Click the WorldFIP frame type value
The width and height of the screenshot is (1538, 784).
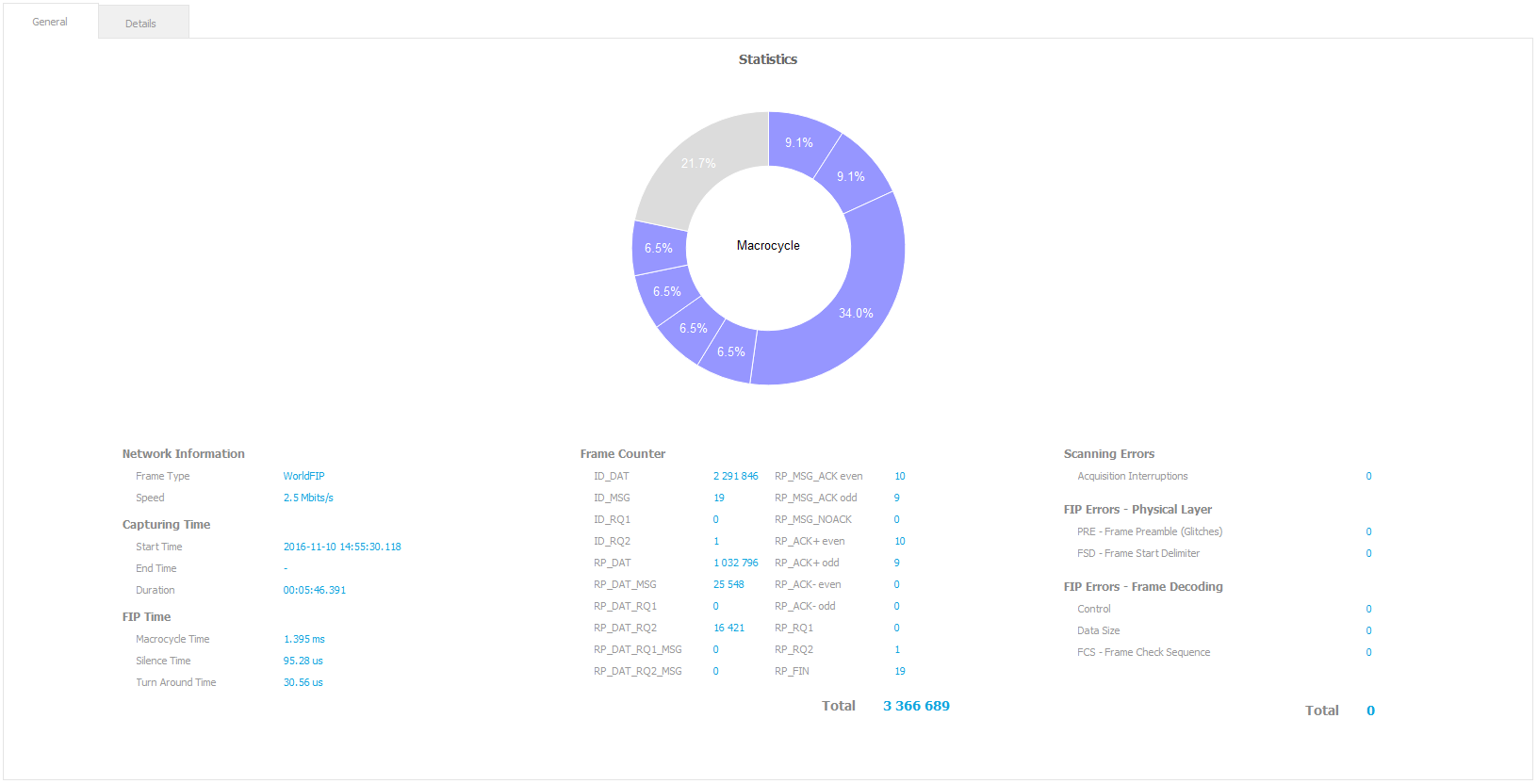[x=303, y=476]
